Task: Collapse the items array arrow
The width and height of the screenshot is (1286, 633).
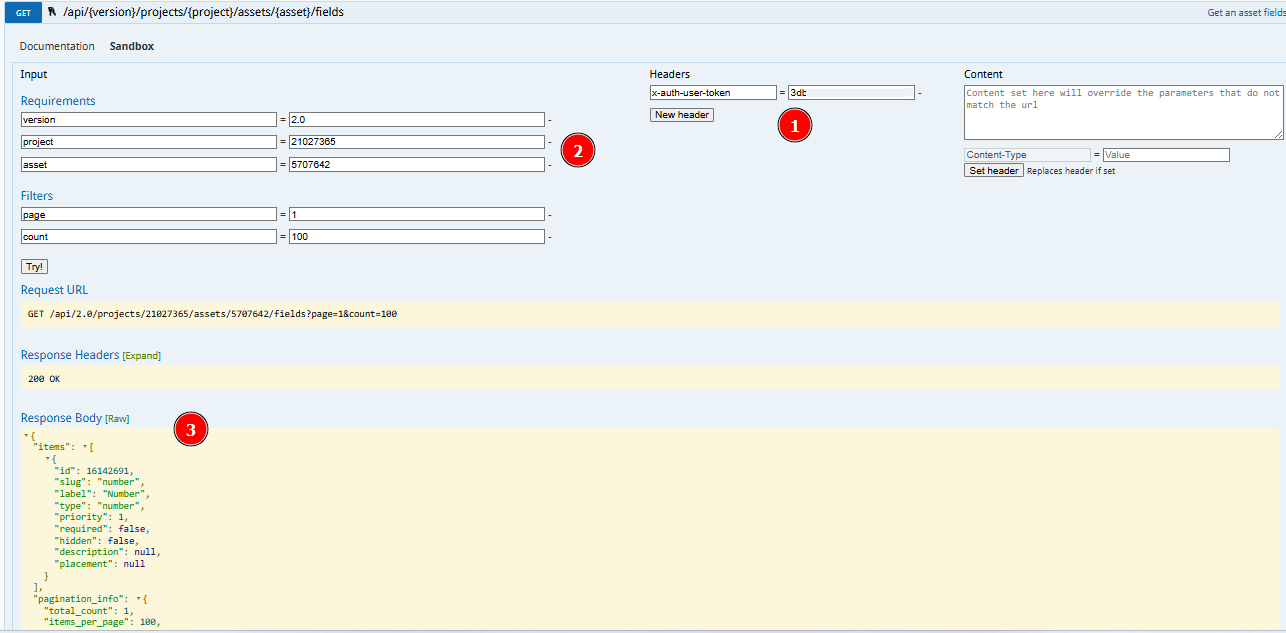Action: click(x=87, y=447)
